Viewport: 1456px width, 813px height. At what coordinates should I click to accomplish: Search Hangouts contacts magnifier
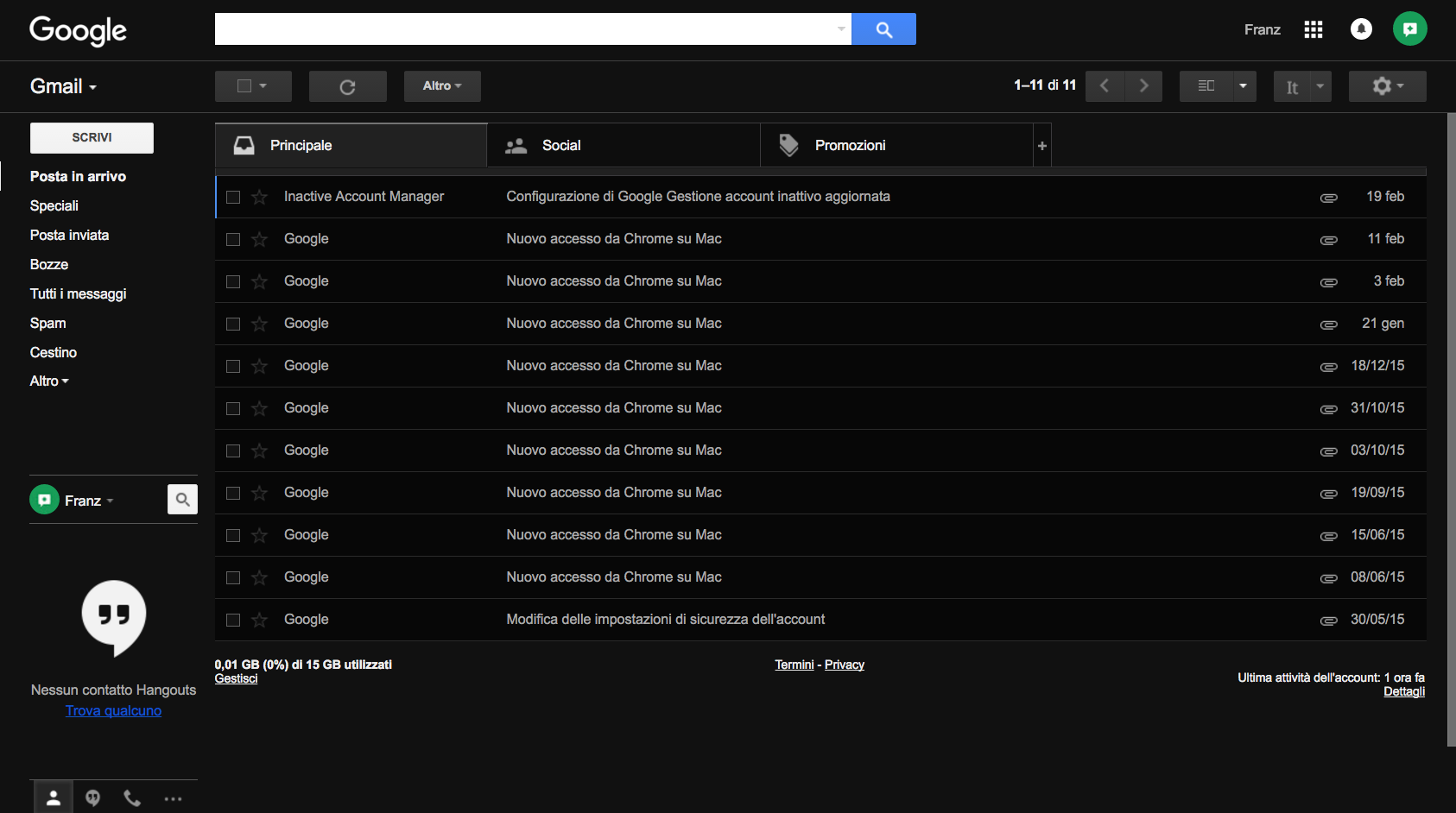pos(182,499)
